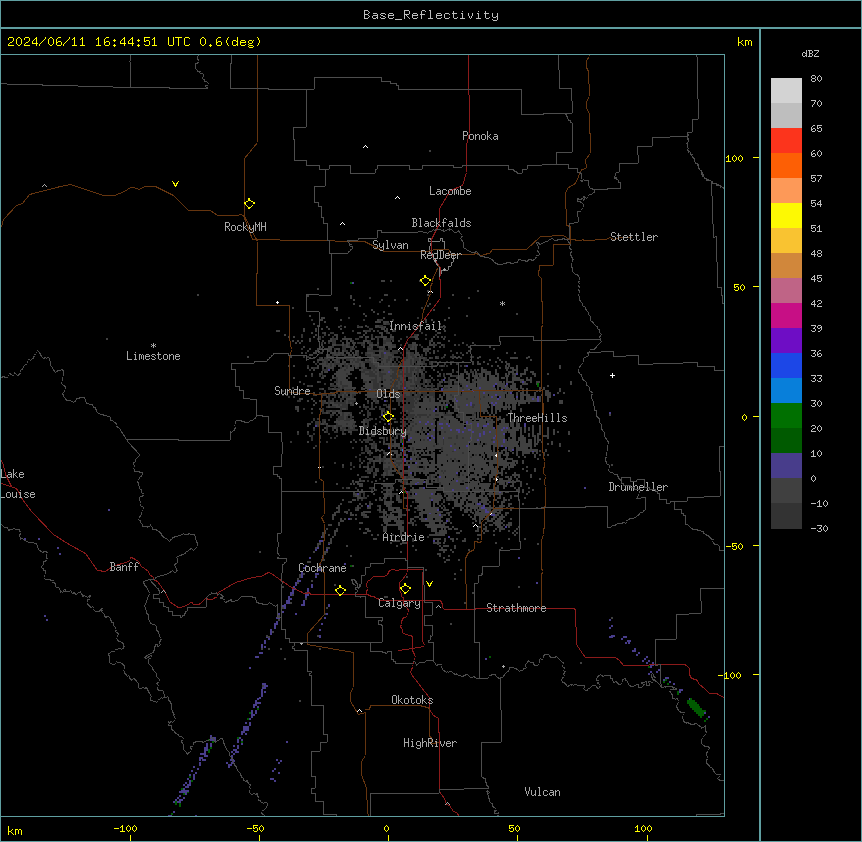Image resolution: width=862 pixels, height=842 pixels.
Task: Click the Base_Reflectivity title
Action: click(431, 15)
